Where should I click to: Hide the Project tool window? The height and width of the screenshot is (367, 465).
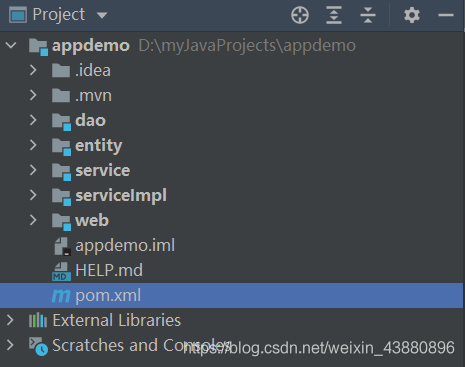pyautogui.click(x=446, y=15)
